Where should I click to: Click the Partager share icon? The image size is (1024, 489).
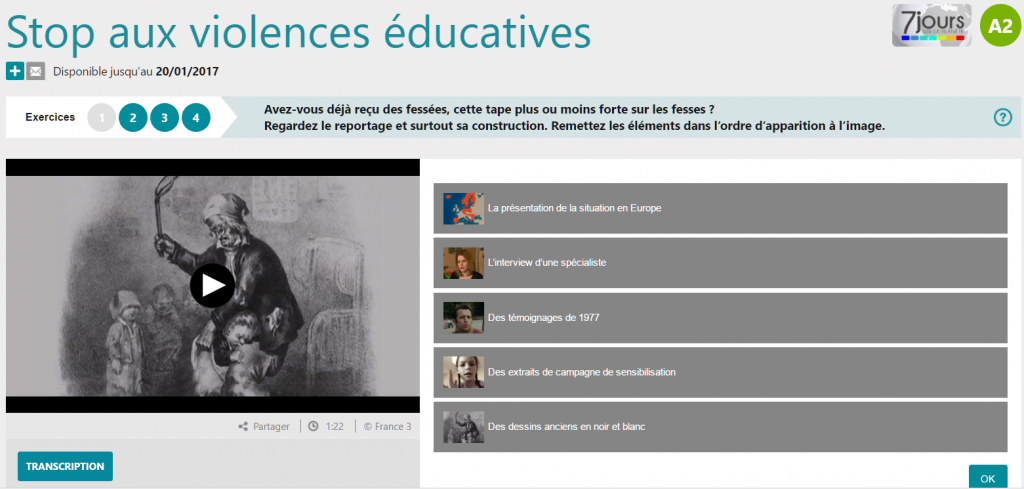243,426
